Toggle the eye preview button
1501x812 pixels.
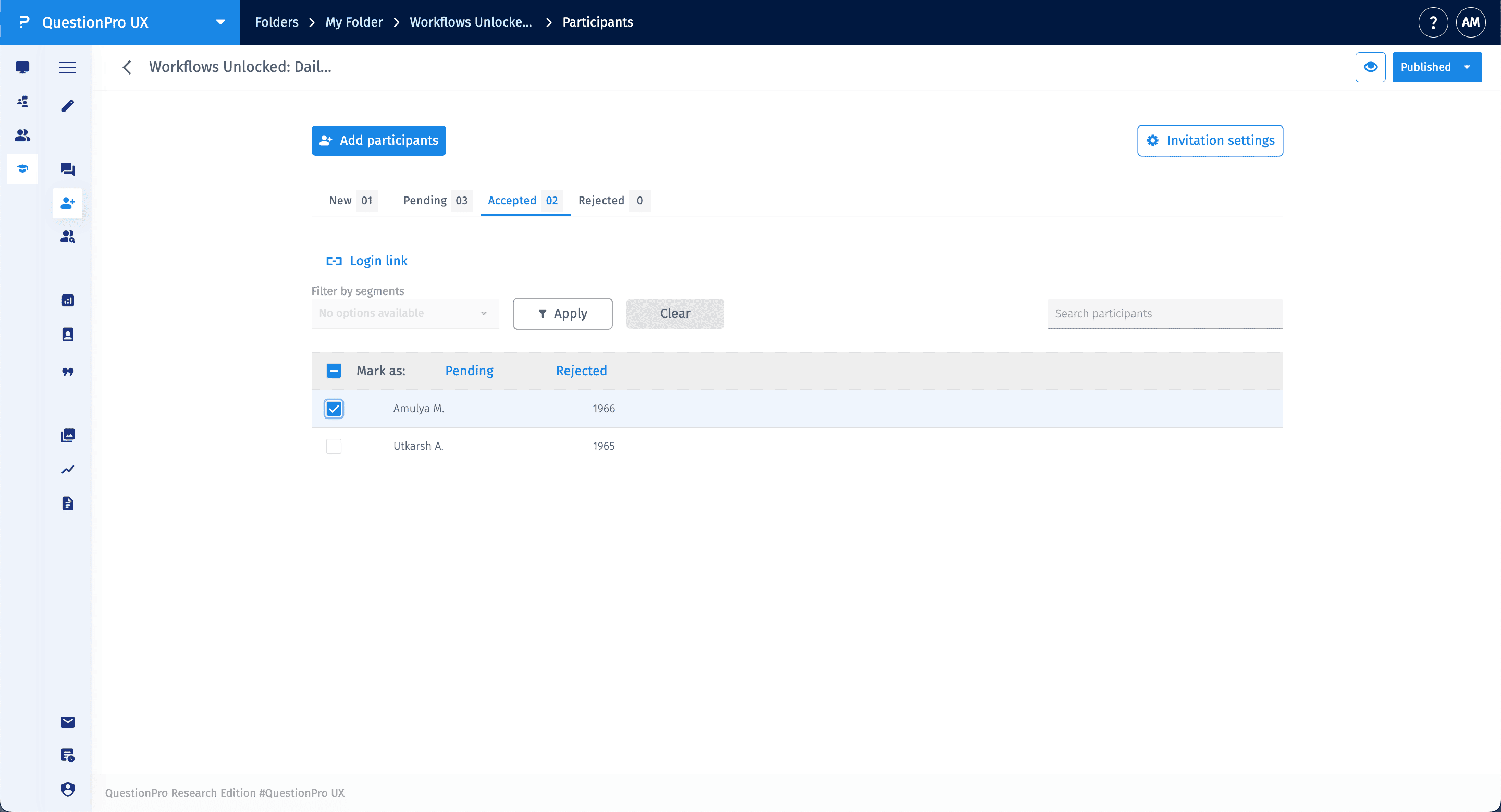click(x=1370, y=67)
